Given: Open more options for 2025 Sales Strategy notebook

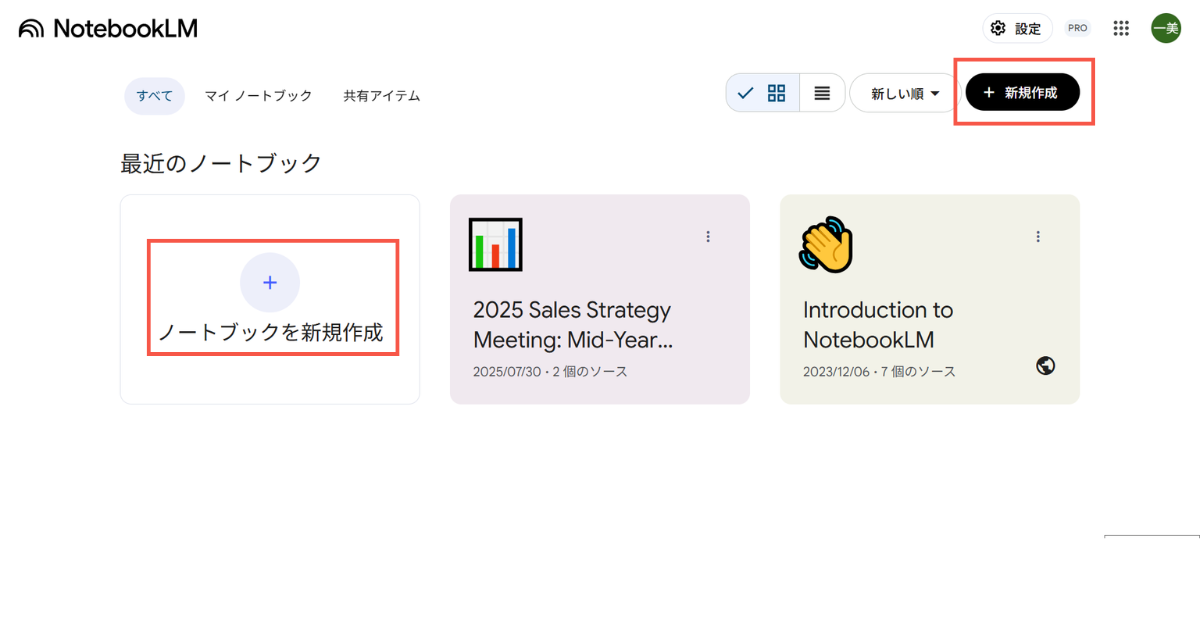Looking at the screenshot, I should point(708,237).
